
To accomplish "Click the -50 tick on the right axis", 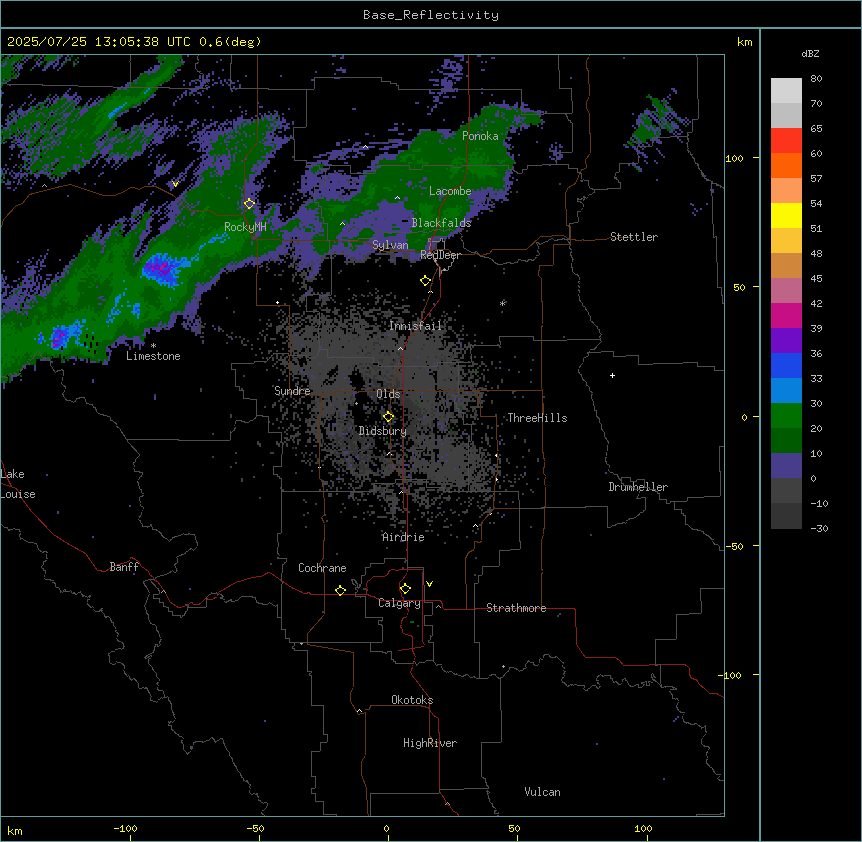I will tap(734, 546).
